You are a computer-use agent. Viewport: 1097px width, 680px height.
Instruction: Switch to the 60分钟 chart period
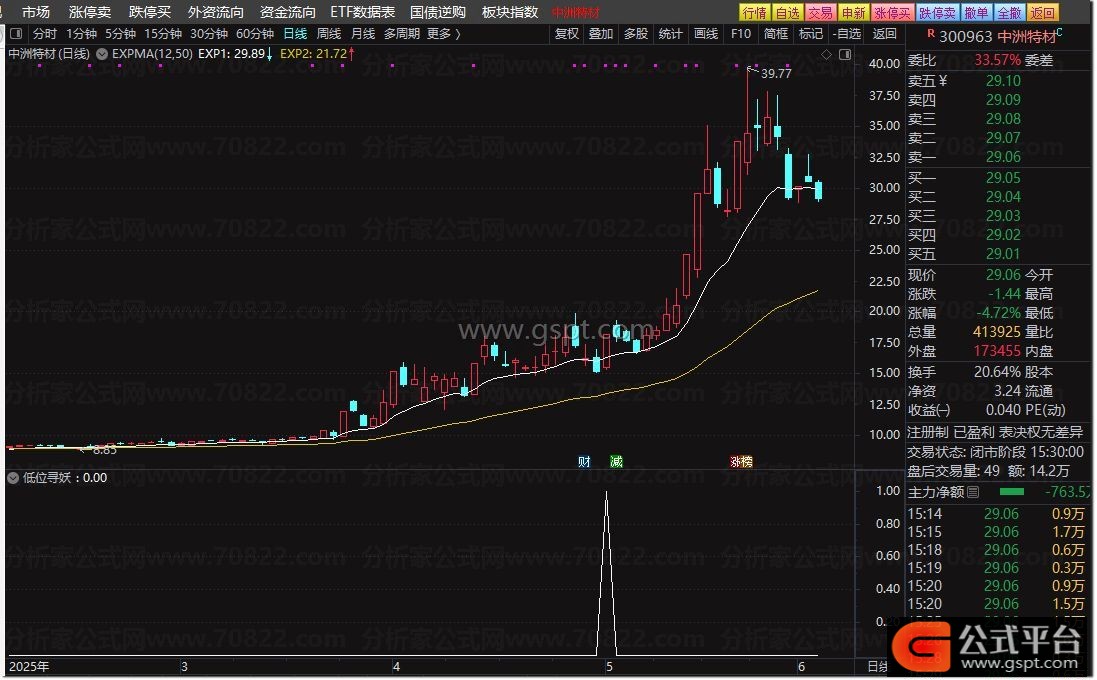pyautogui.click(x=255, y=34)
